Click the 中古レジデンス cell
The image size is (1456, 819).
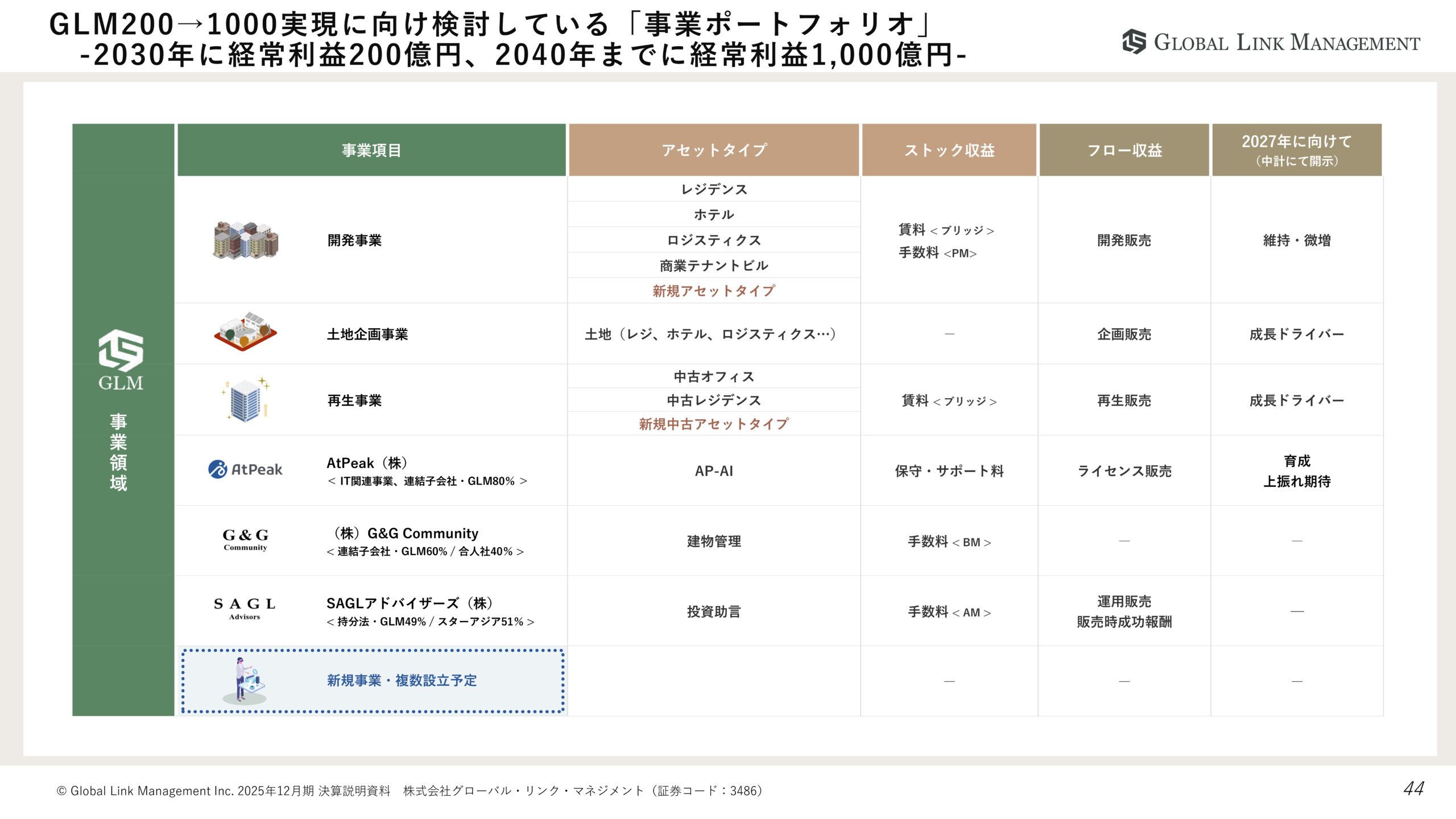[x=714, y=400]
